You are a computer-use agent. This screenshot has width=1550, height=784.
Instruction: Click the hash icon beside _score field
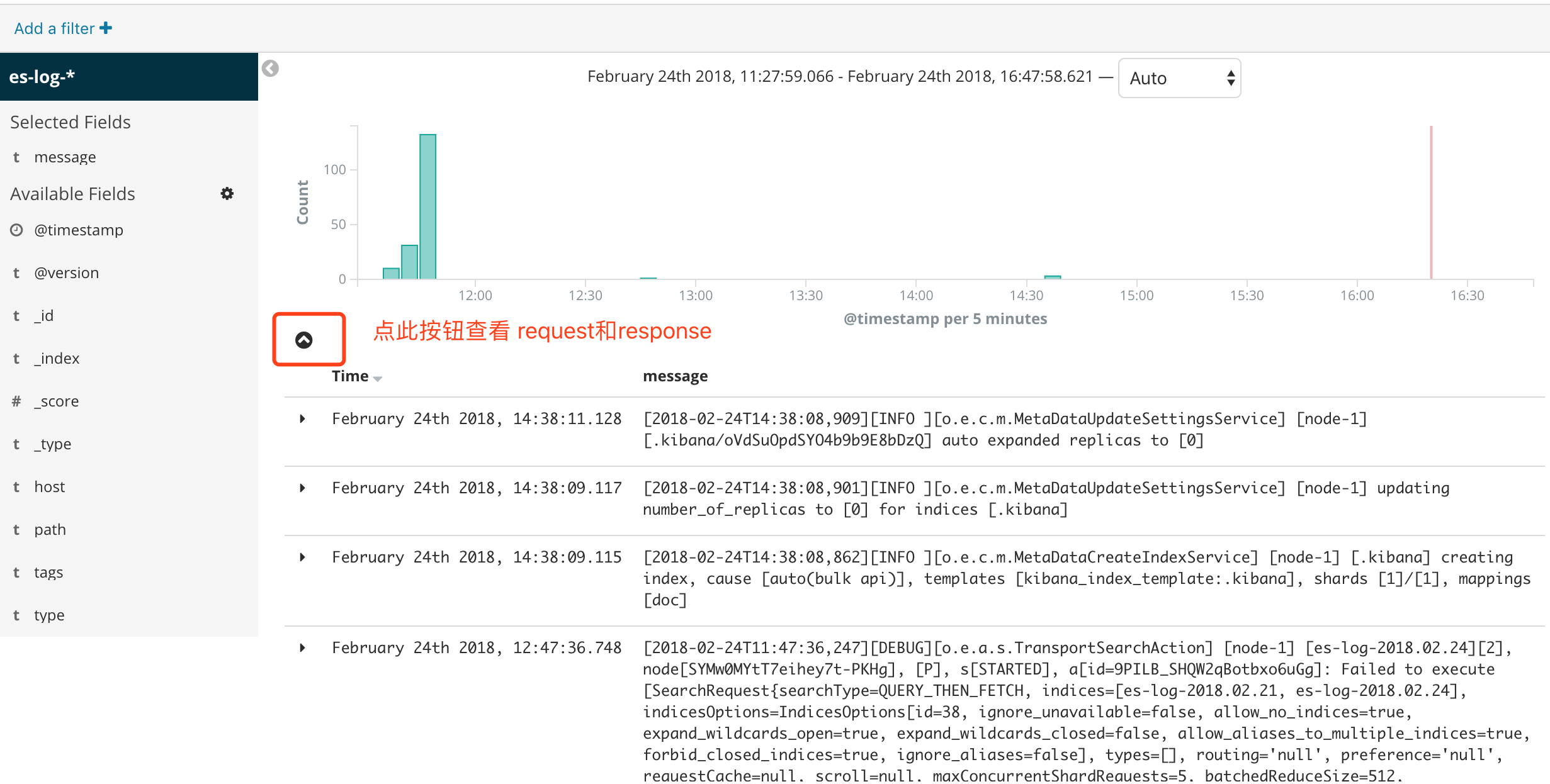(x=16, y=401)
